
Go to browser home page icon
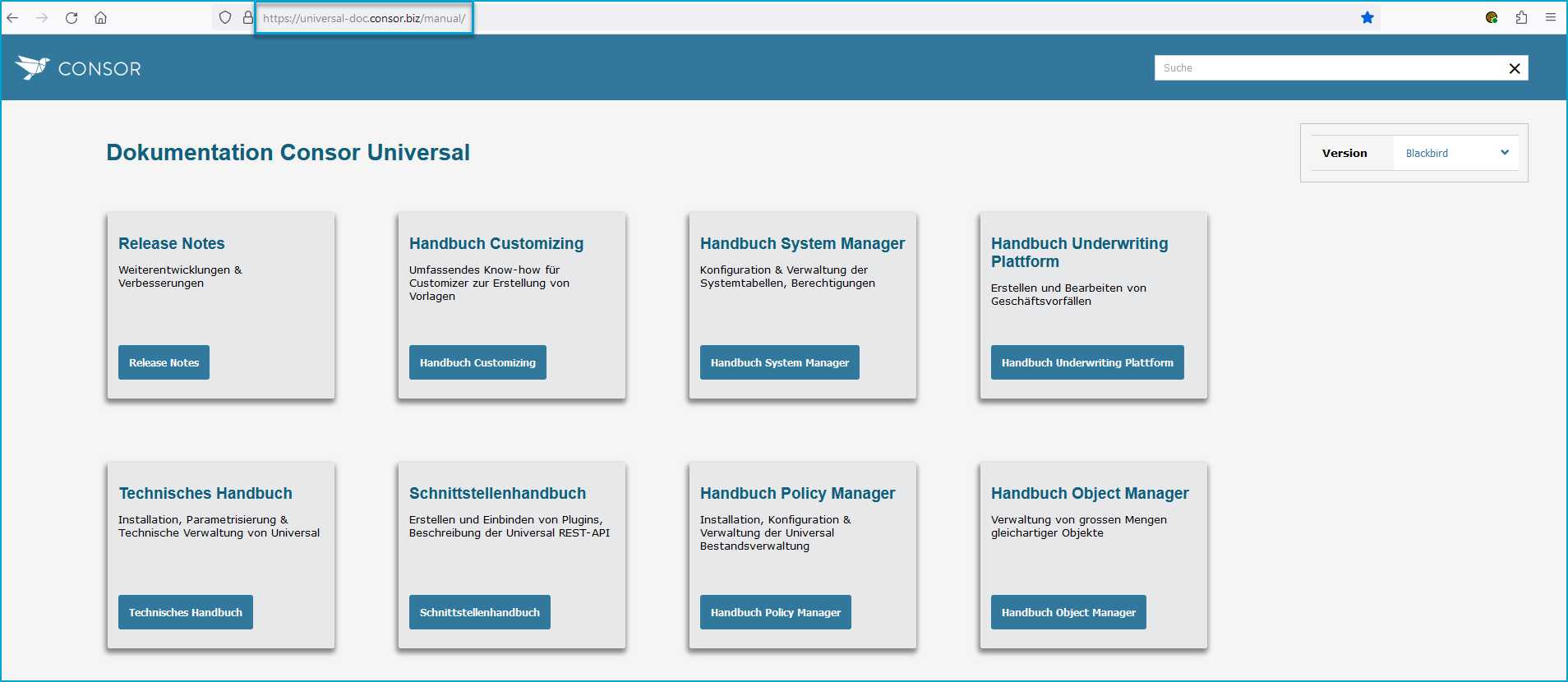coord(100,17)
